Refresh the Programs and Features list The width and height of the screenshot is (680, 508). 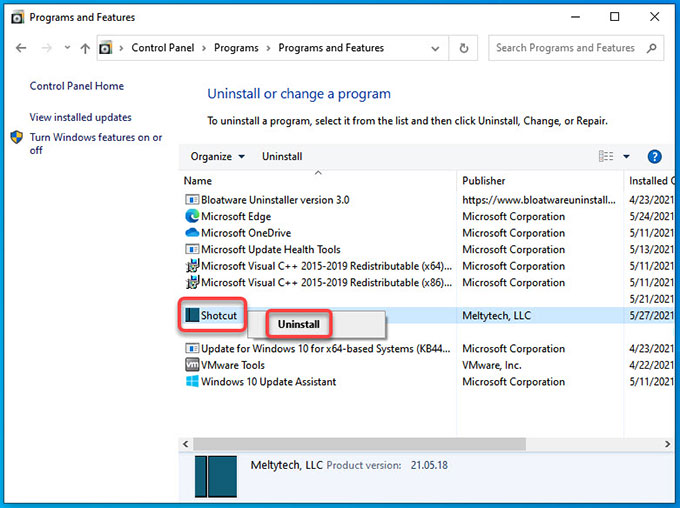(464, 48)
